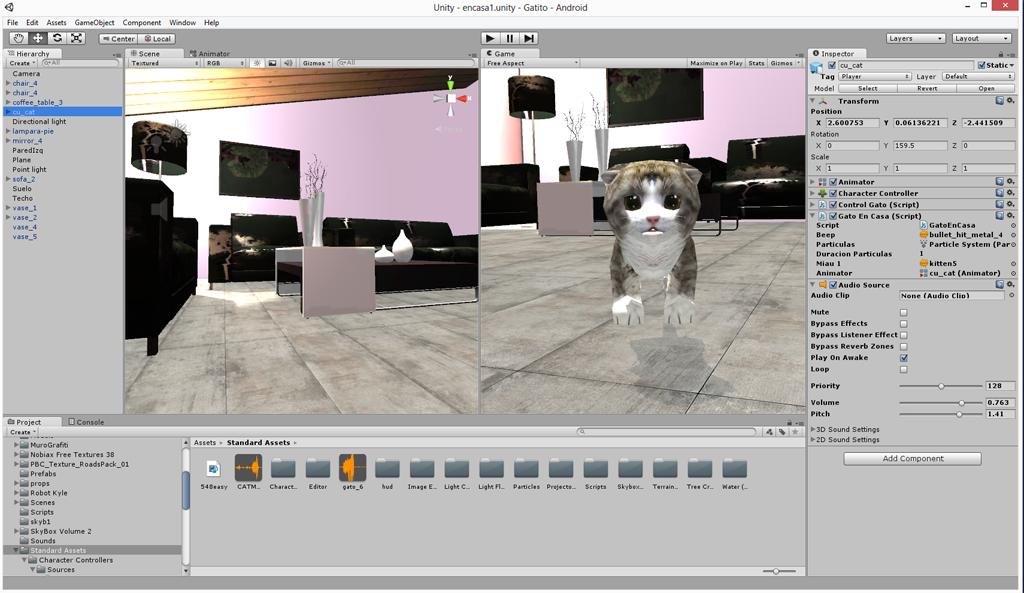1024x593 pixels.
Task: Open the Tag Player dropdown
Action: tap(875, 76)
